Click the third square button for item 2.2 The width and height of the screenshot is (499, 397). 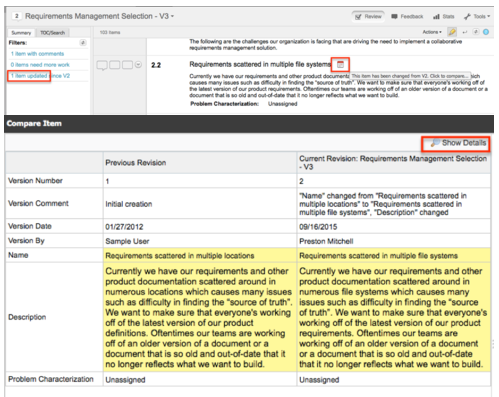coord(127,65)
